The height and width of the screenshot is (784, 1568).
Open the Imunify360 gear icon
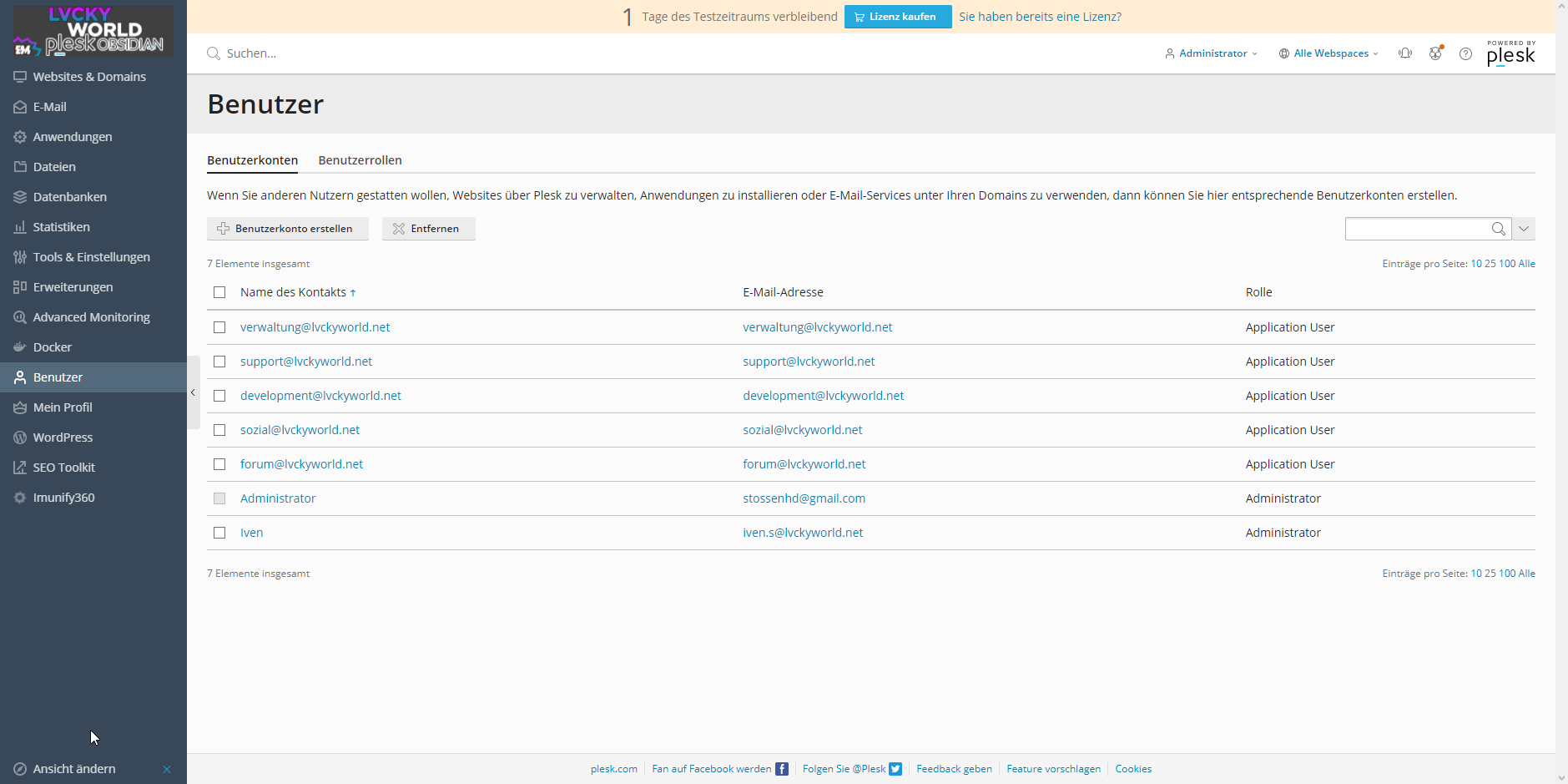[20, 498]
